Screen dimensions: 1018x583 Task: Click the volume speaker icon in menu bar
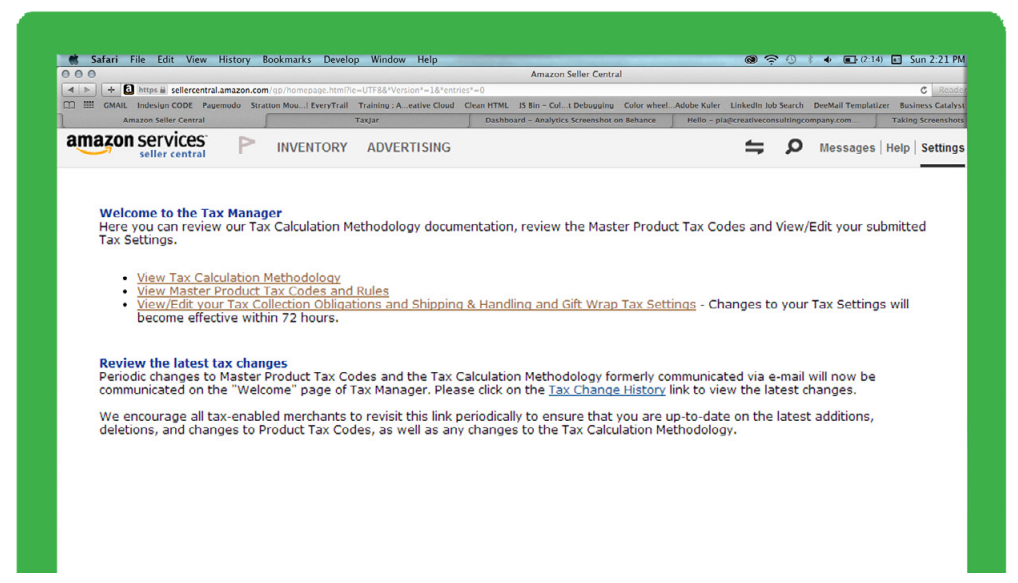tap(828, 59)
